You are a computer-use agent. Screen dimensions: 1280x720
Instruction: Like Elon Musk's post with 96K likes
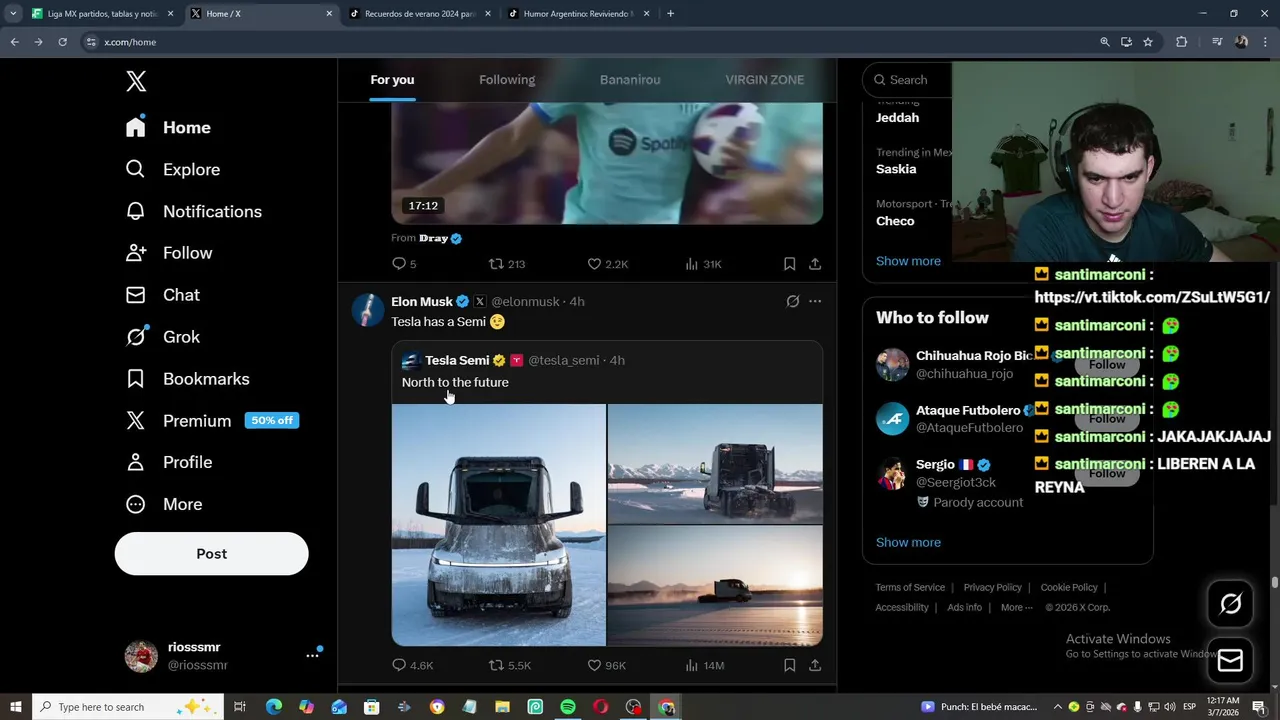pos(606,665)
